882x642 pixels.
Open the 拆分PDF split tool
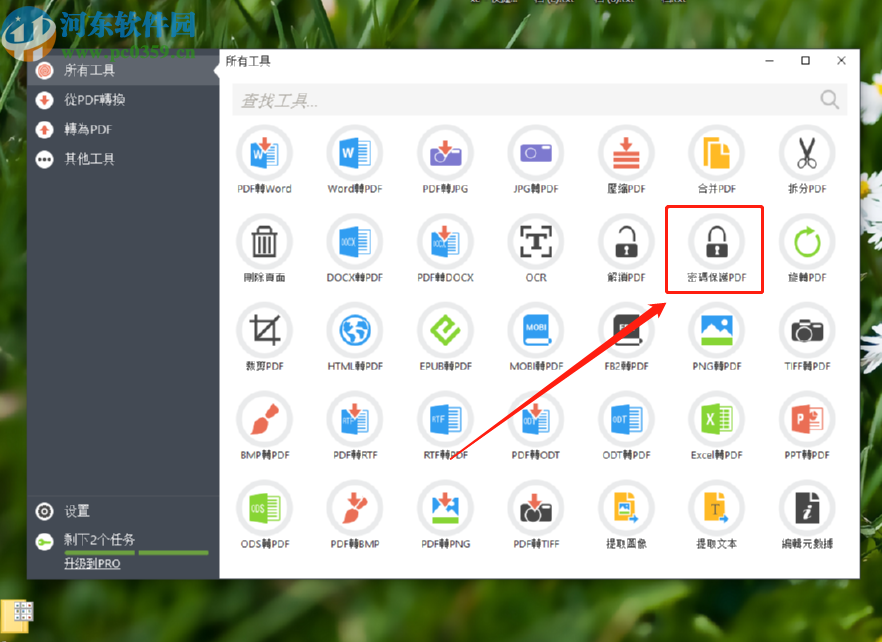pos(806,158)
